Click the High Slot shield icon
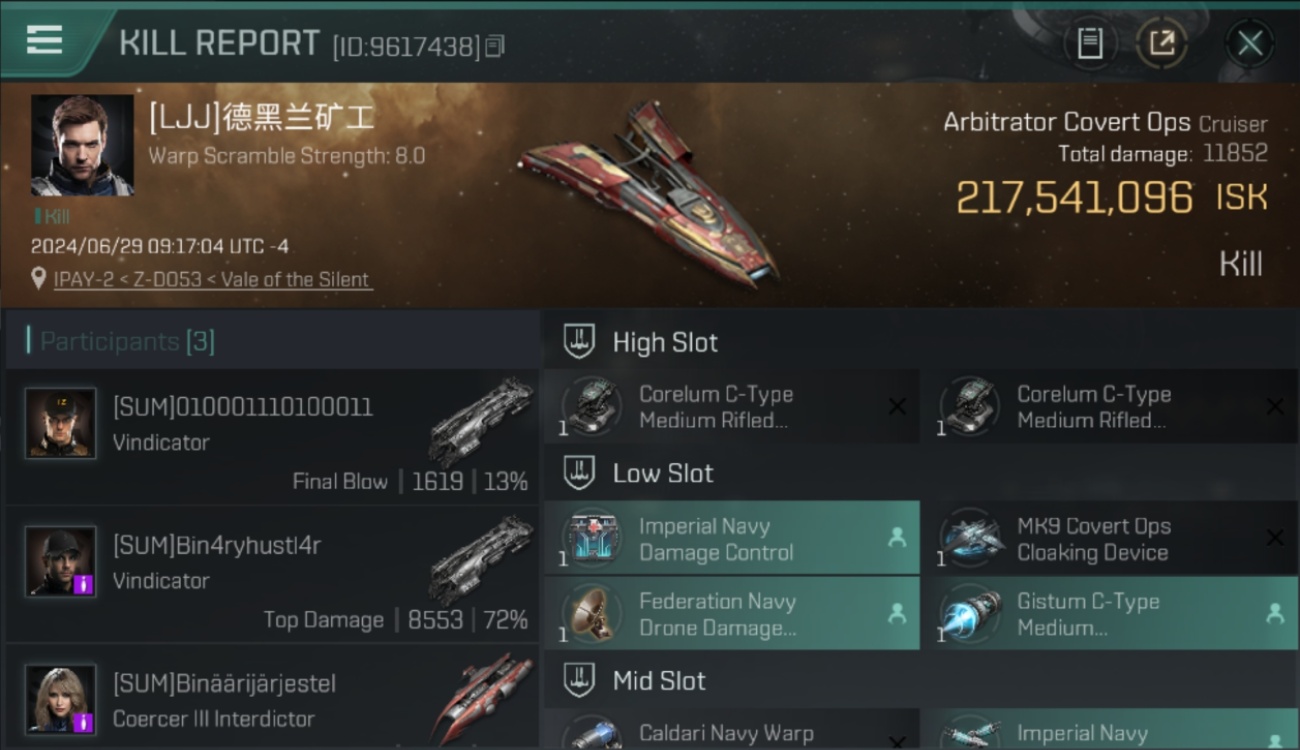Viewport: 1300px width, 750px height. click(x=579, y=342)
